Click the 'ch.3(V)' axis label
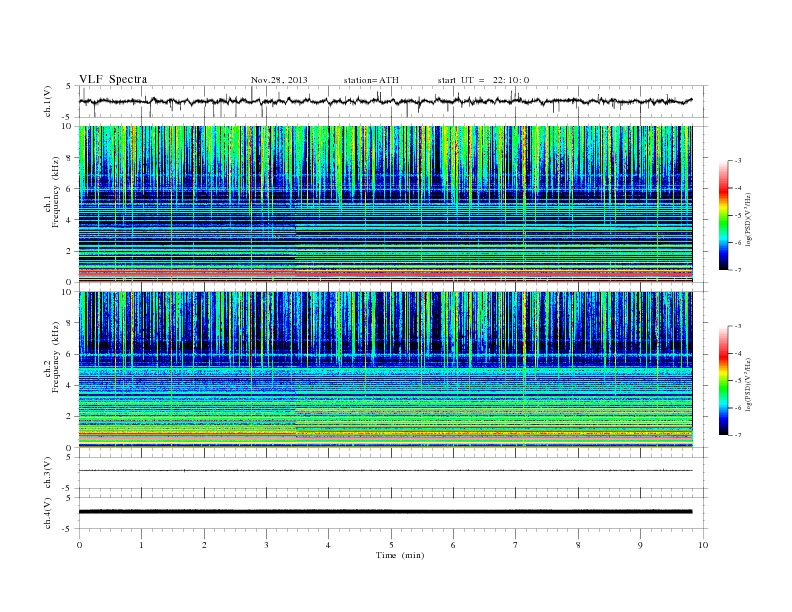Viewport: 792px width, 612px height. (48, 473)
